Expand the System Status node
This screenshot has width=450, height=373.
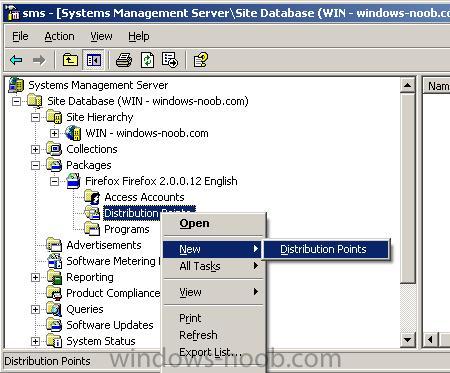[x=35, y=341]
